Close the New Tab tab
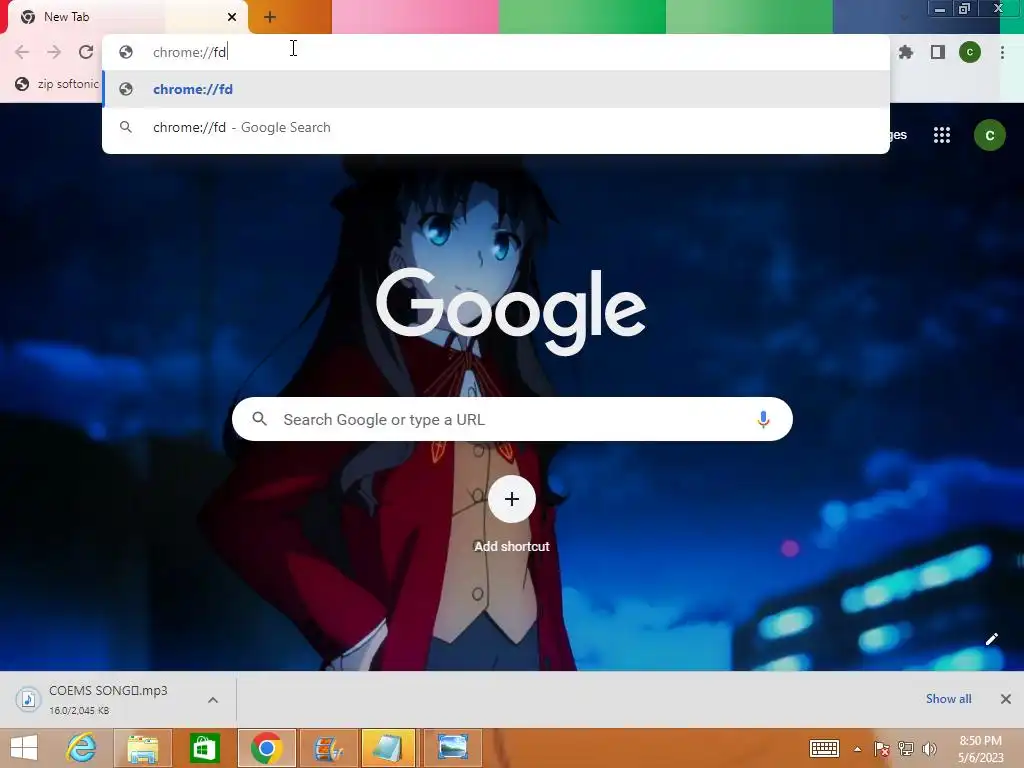 (x=232, y=17)
